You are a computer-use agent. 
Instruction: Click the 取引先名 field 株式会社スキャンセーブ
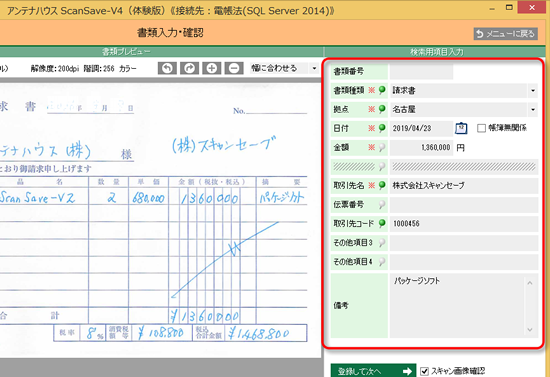click(464, 186)
